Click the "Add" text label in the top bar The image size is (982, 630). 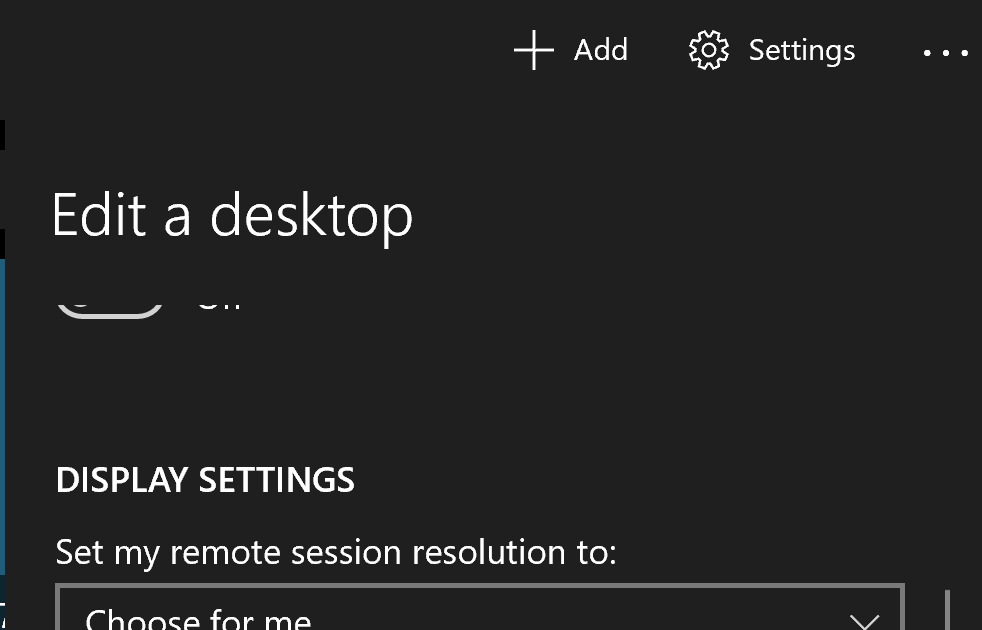click(x=600, y=50)
